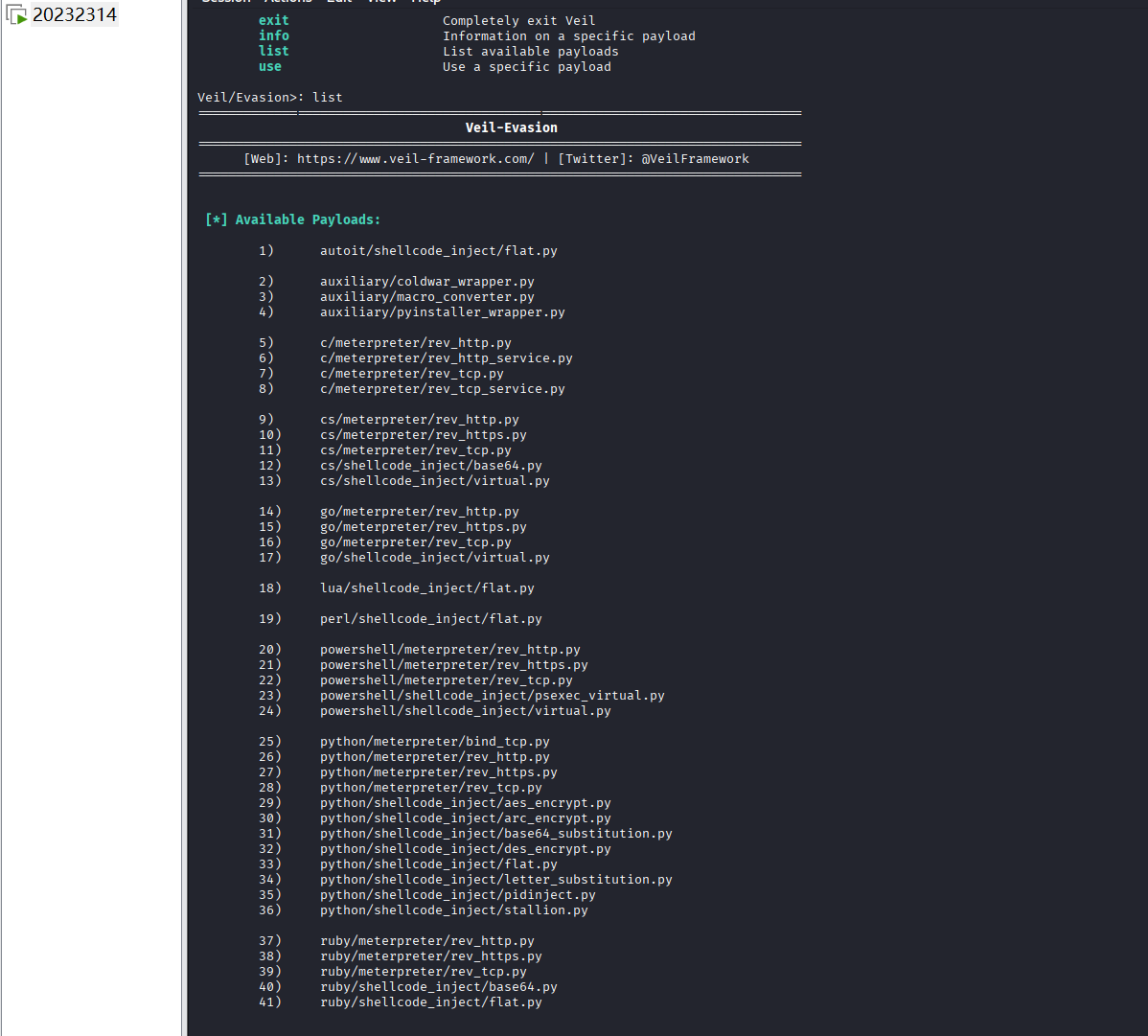The width and height of the screenshot is (1148, 1036).
Task: Click payload python/meterpreter/rev_https.py
Action: [x=439, y=772]
